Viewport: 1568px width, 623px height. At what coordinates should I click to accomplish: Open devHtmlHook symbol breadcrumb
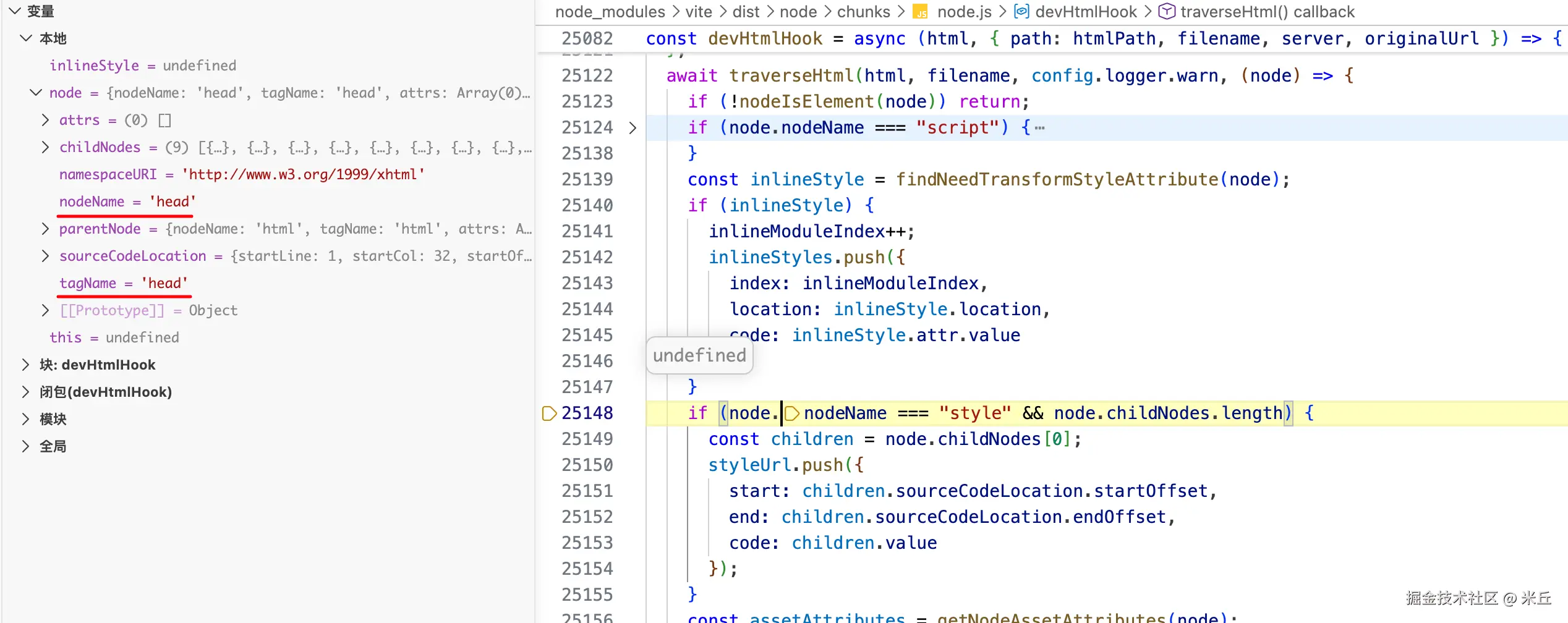pos(1086,12)
